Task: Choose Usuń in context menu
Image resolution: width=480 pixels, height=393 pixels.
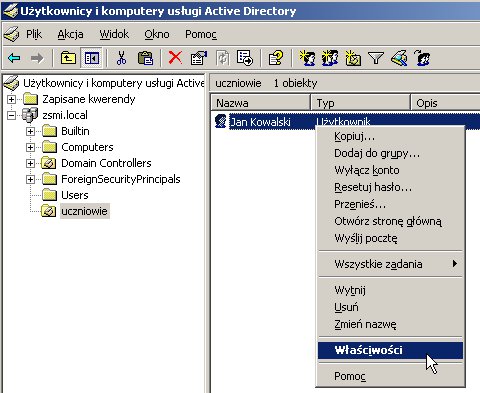Action: pyautogui.click(x=390, y=307)
